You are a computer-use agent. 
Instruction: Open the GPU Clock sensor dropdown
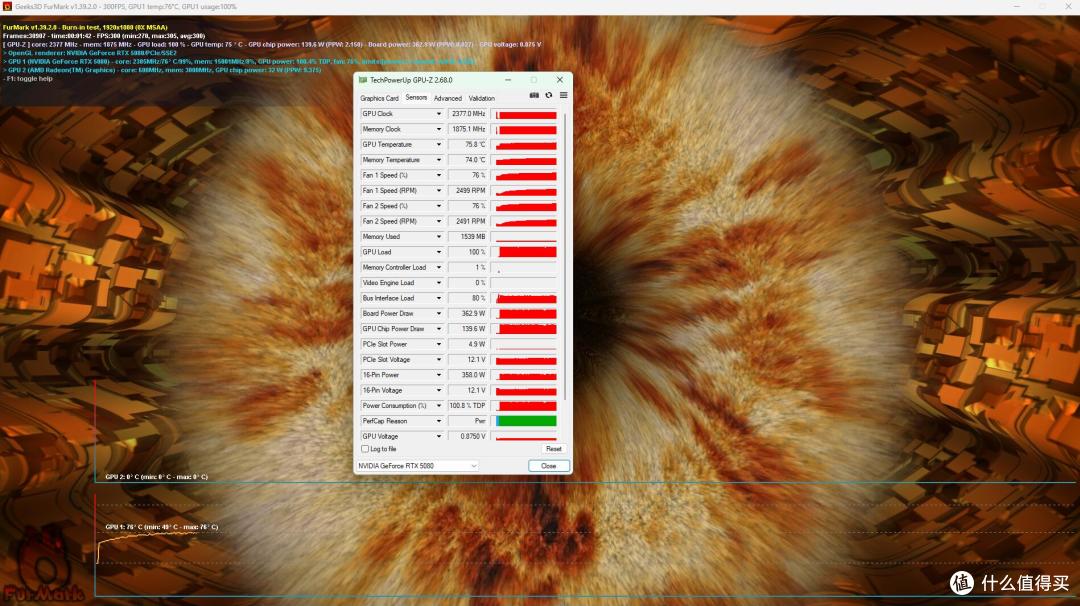(439, 114)
